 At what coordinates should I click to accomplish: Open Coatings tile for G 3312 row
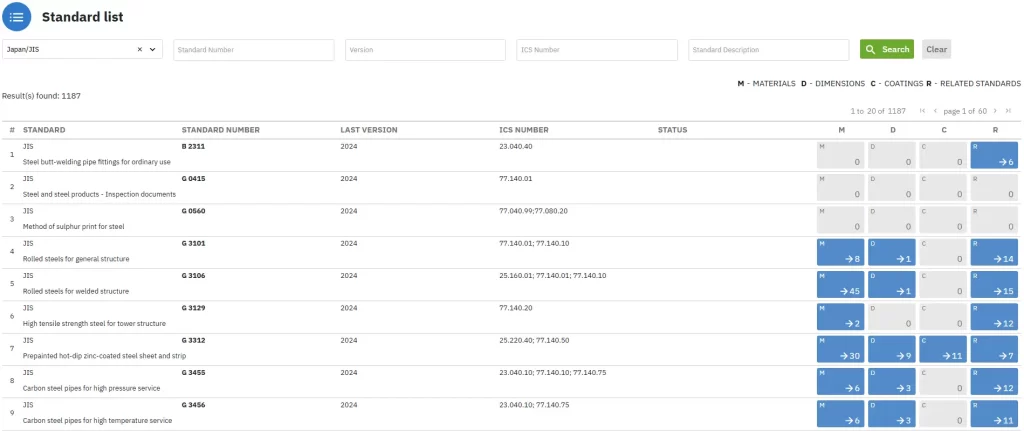point(943,349)
